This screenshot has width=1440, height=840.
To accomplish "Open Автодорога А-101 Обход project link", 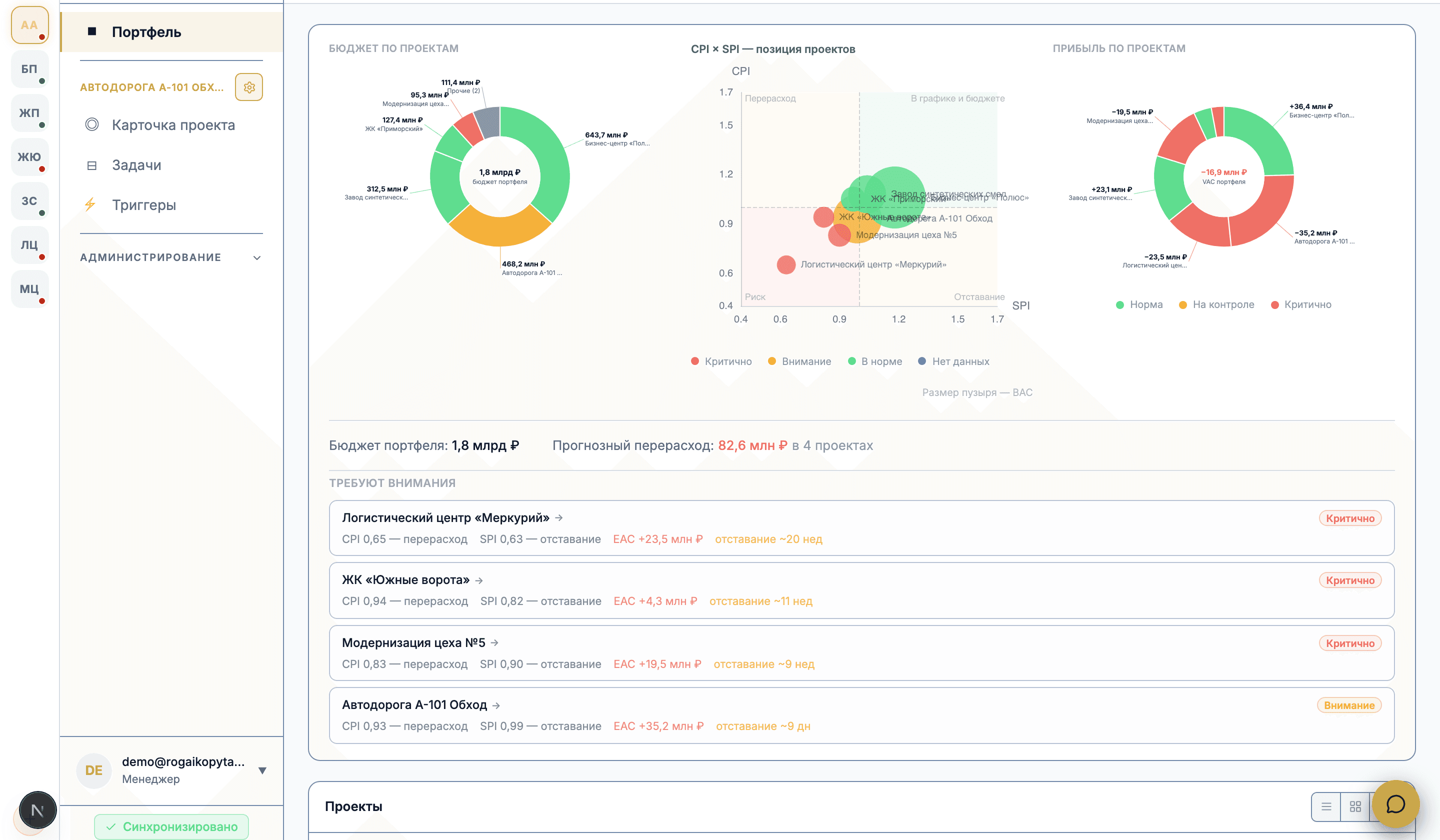I will (x=414, y=705).
